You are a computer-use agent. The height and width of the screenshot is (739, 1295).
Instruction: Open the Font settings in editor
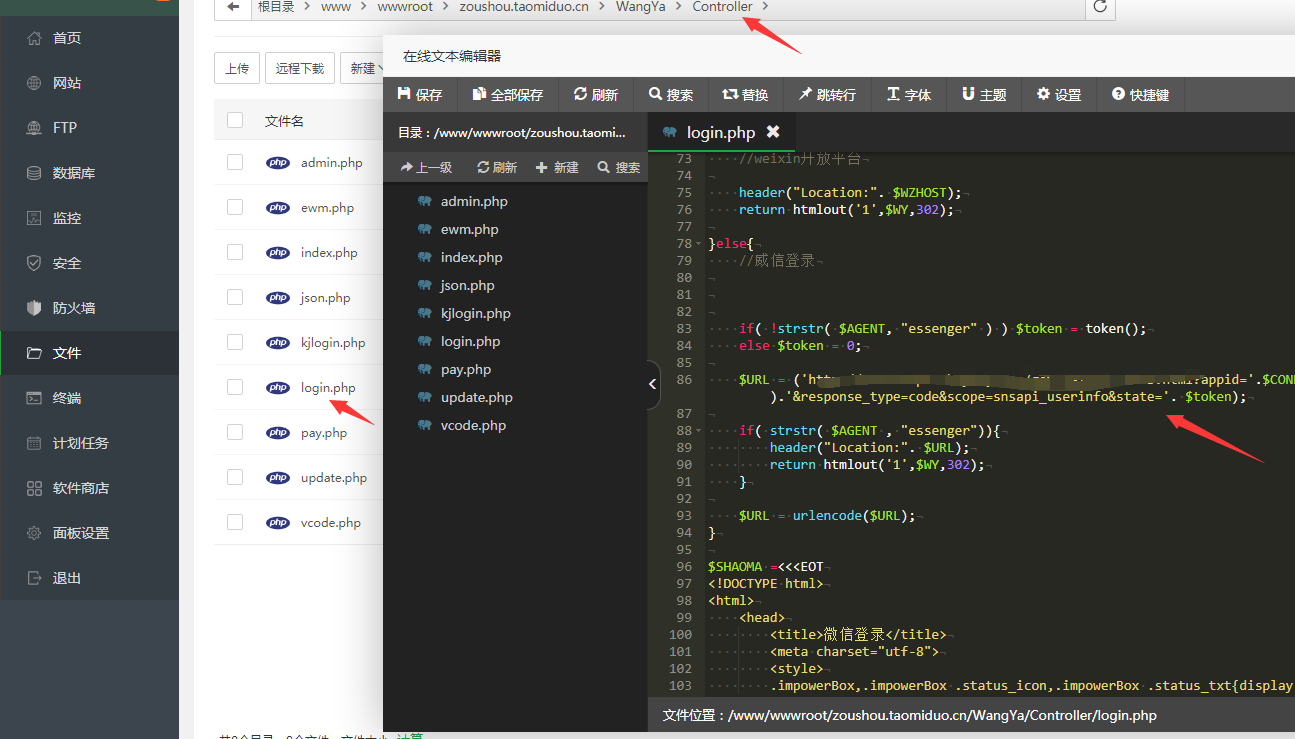(908, 95)
